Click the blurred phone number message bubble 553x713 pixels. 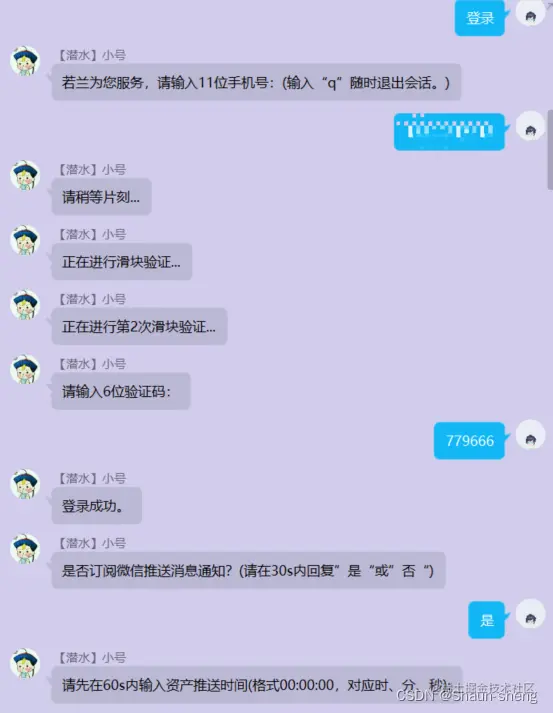tap(449, 131)
